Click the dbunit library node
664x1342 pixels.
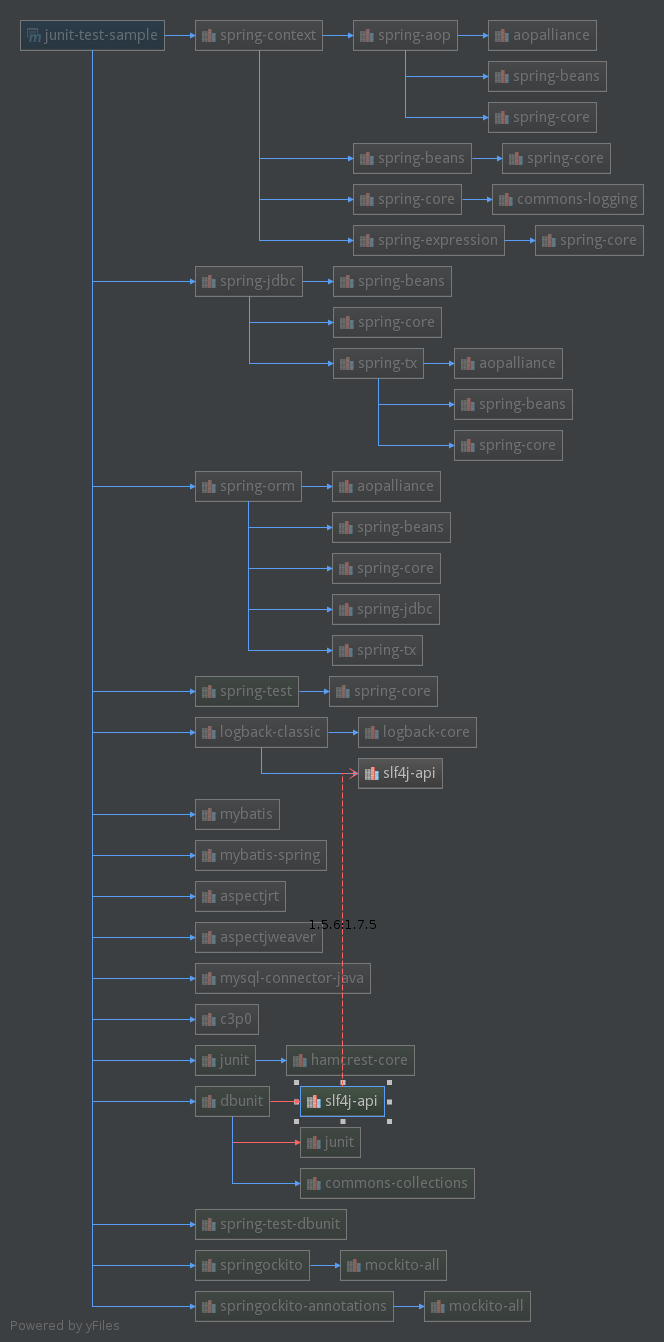click(x=232, y=1101)
